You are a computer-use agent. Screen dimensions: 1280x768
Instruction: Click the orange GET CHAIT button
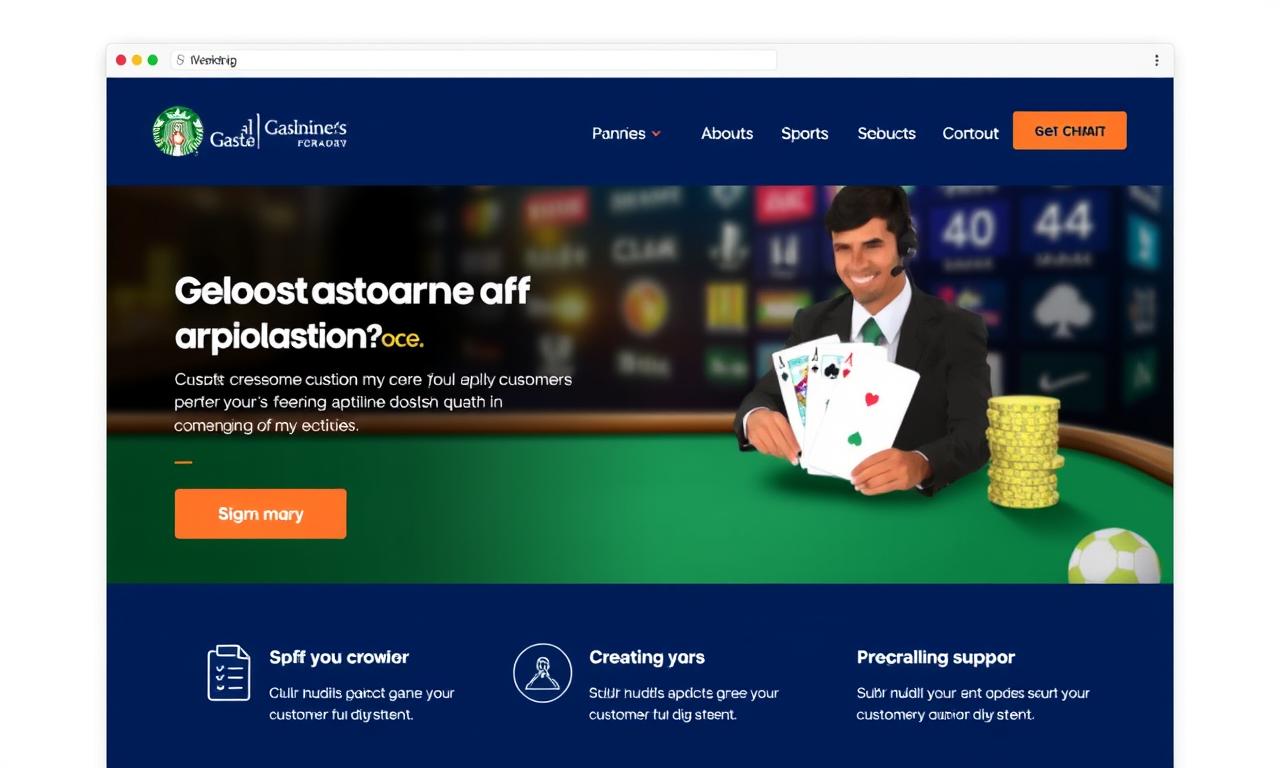(1070, 131)
